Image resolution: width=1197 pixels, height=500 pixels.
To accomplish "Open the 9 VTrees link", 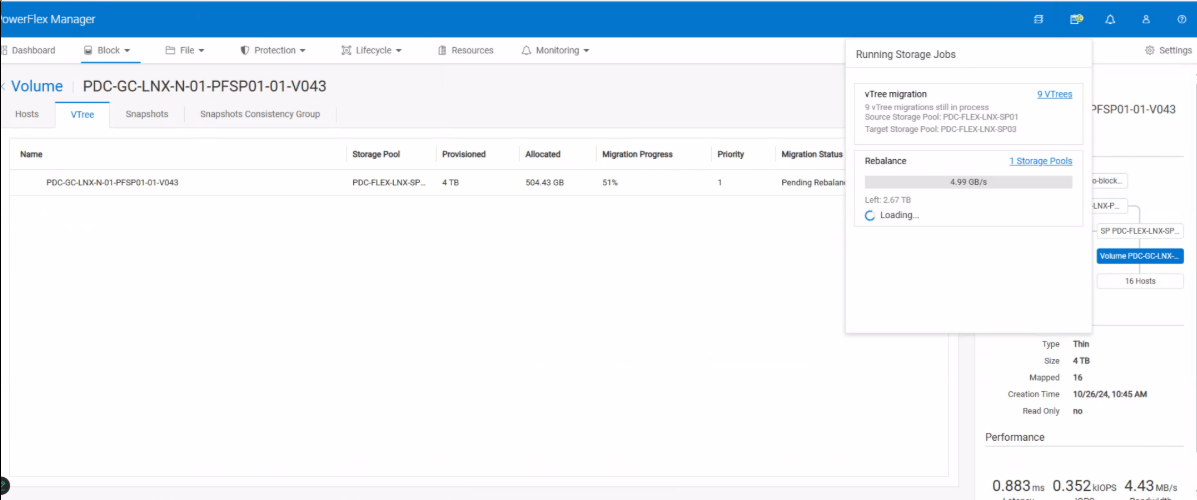I will coord(1054,95).
